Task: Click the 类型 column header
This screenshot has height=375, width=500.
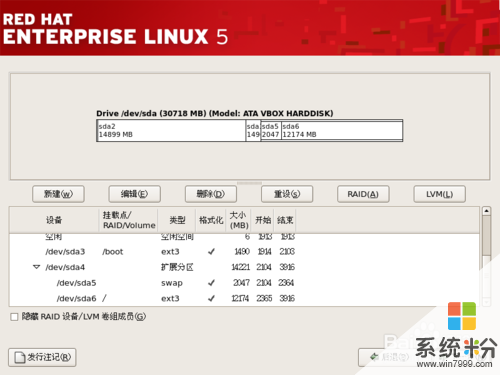Action: tap(177, 220)
